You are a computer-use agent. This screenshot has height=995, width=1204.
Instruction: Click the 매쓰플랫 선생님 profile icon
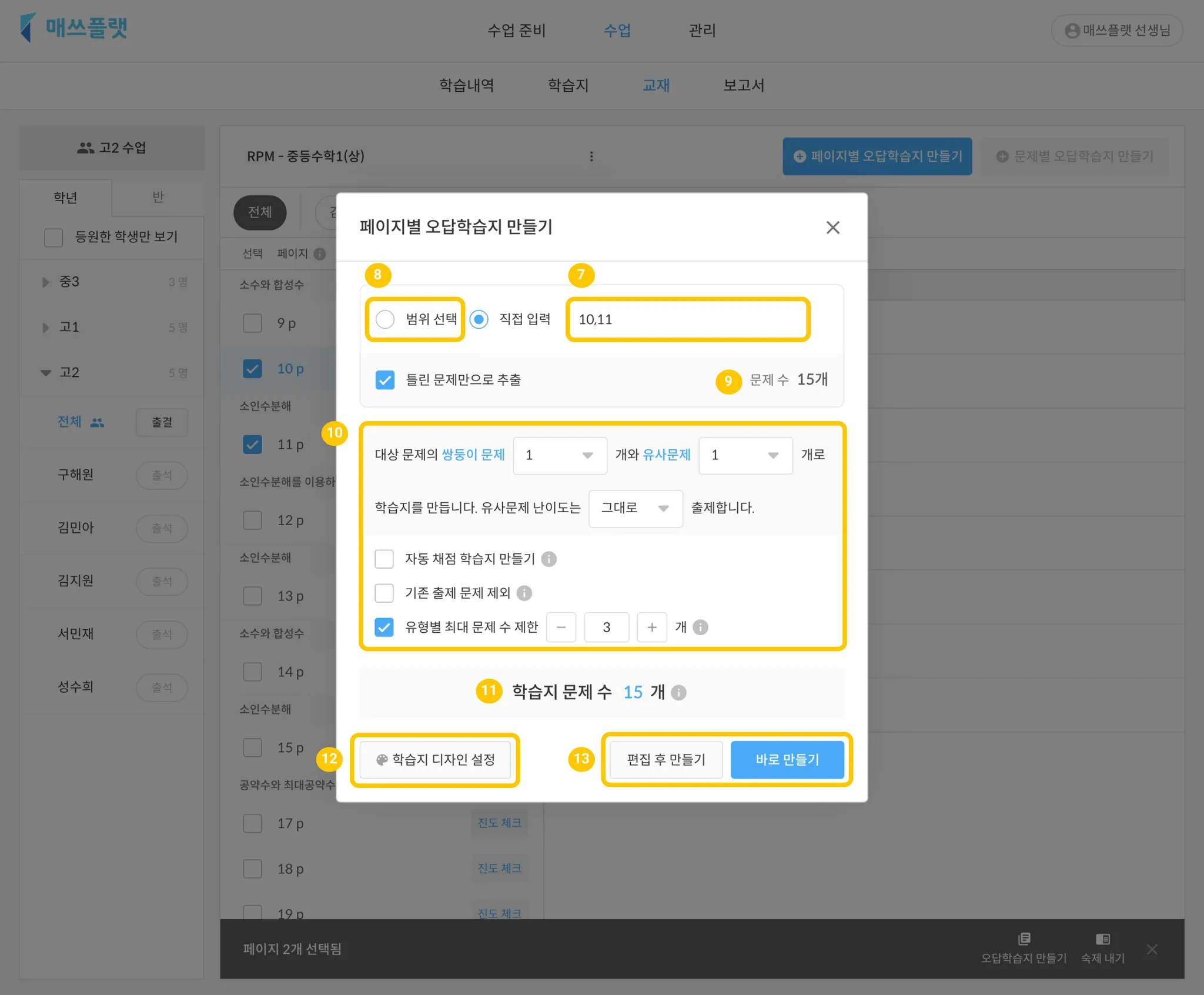click(1072, 31)
